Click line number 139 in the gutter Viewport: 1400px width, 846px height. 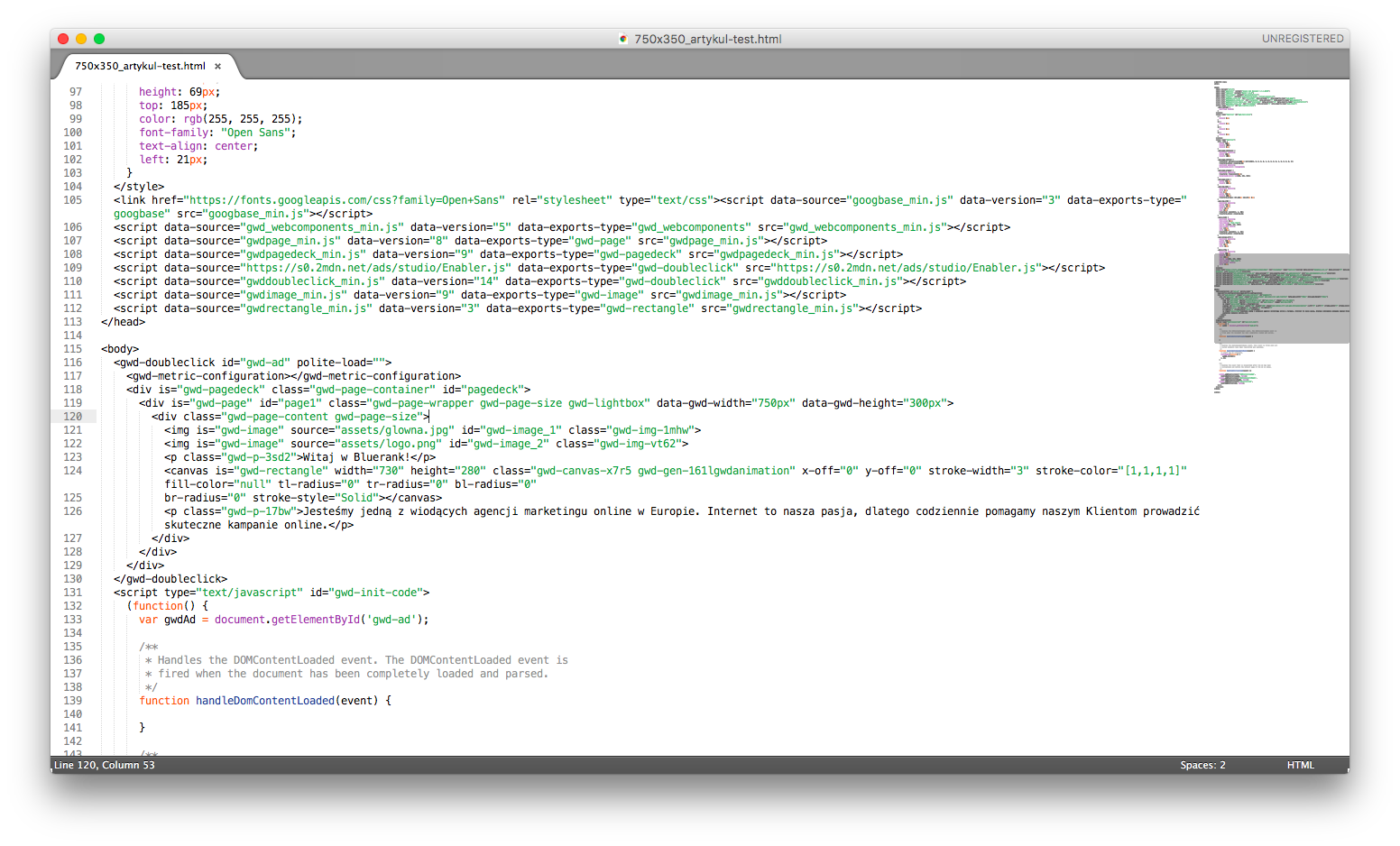(73, 701)
